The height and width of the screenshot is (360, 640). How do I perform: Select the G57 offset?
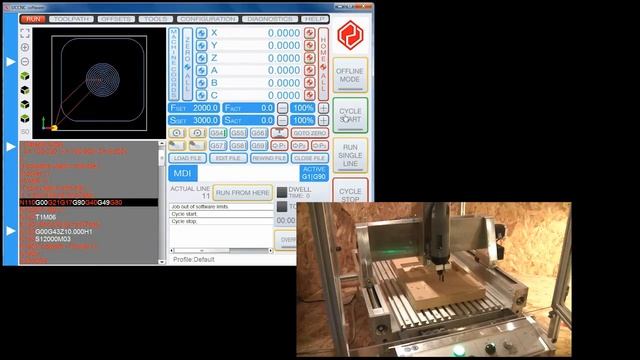tap(218, 145)
